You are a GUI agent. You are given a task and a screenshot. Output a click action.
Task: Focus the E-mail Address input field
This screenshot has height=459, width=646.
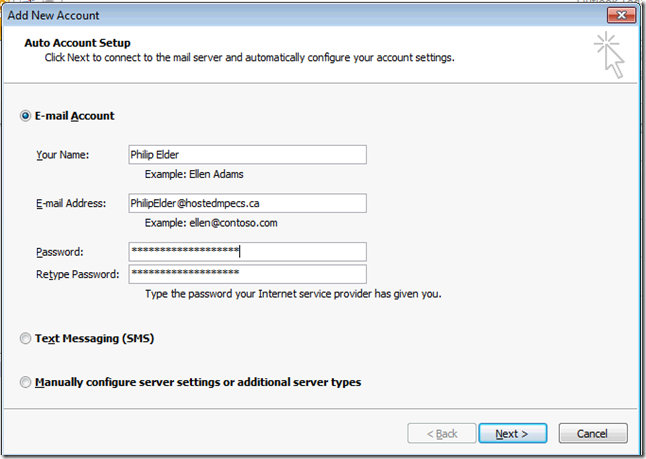pyautogui.click(x=247, y=203)
